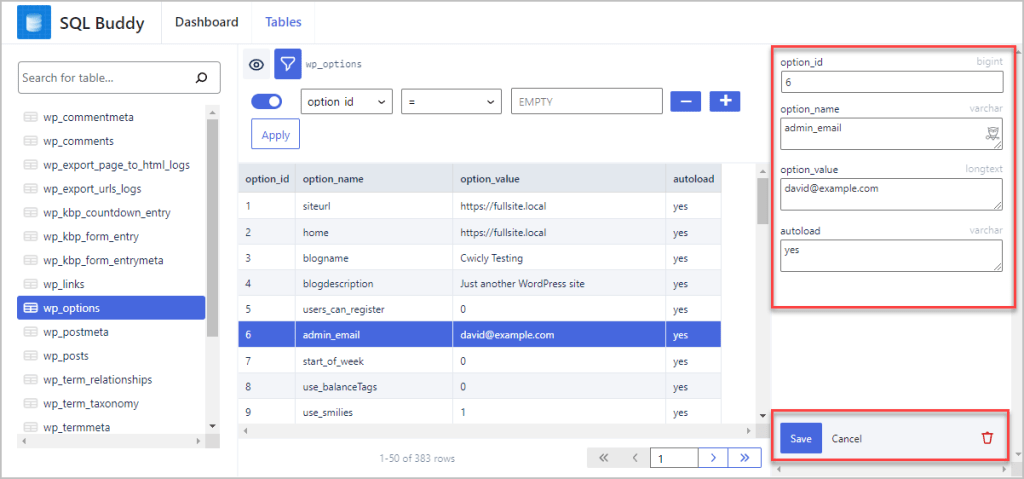Open the Dashboard tab
This screenshot has height=479, width=1024.
pos(206,22)
